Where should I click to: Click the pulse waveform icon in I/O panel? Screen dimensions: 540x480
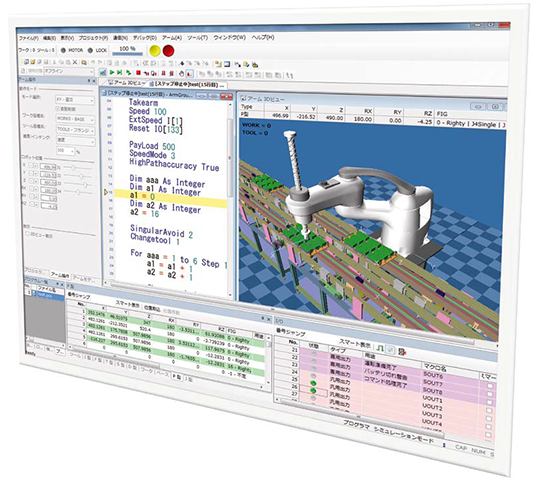(x=380, y=348)
